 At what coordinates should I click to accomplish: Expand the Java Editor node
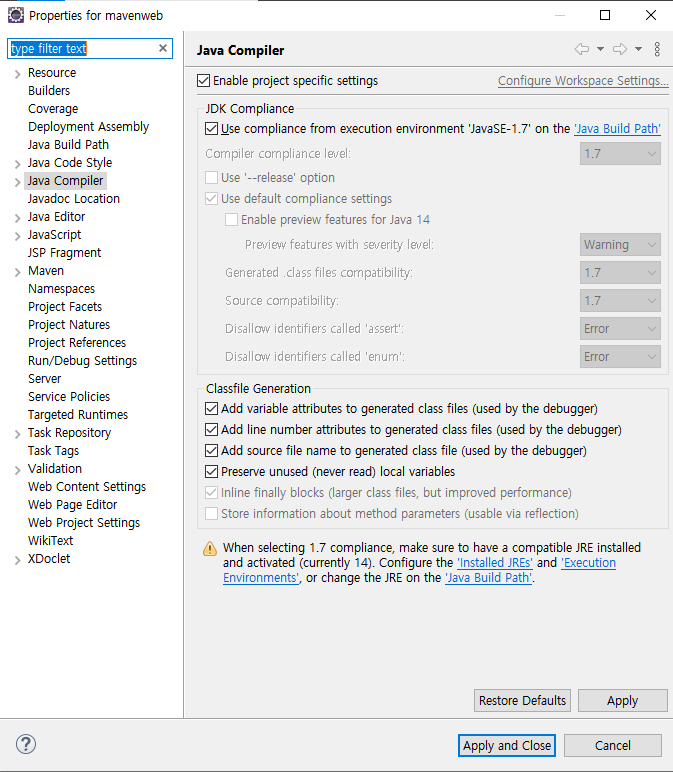pyautogui.click(x=17, y=218)
